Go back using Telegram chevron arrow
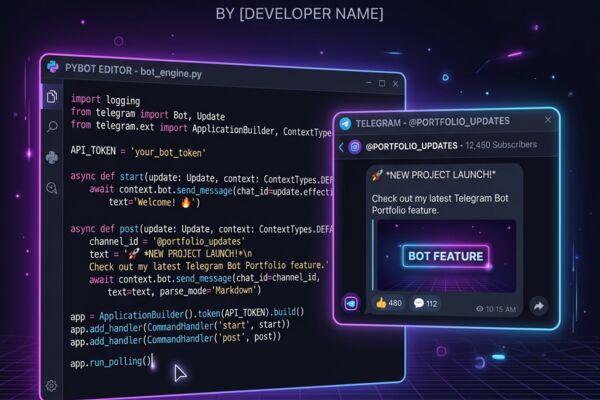Screen dimensions: 600x400 tap(341, 147)
